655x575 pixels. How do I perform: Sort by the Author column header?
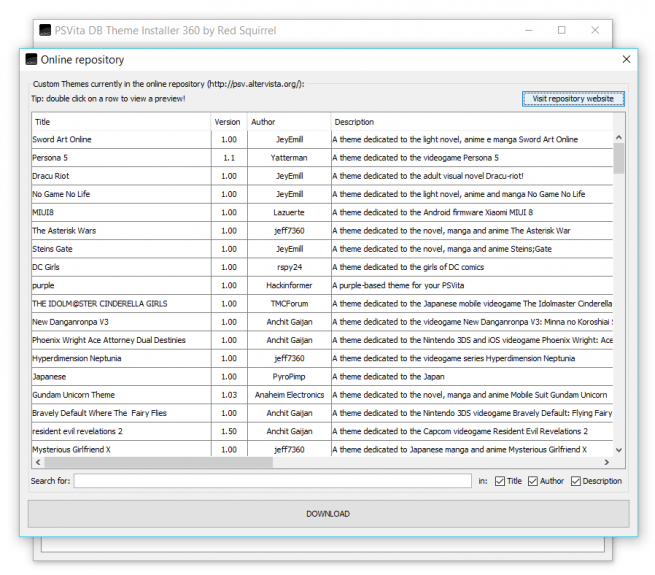click(288, 122)
